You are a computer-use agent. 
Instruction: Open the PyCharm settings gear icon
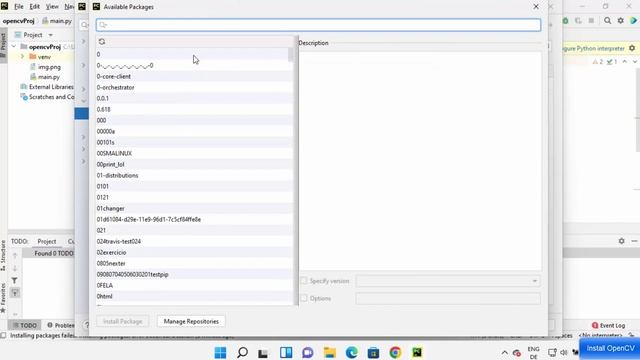pos(620,20)
